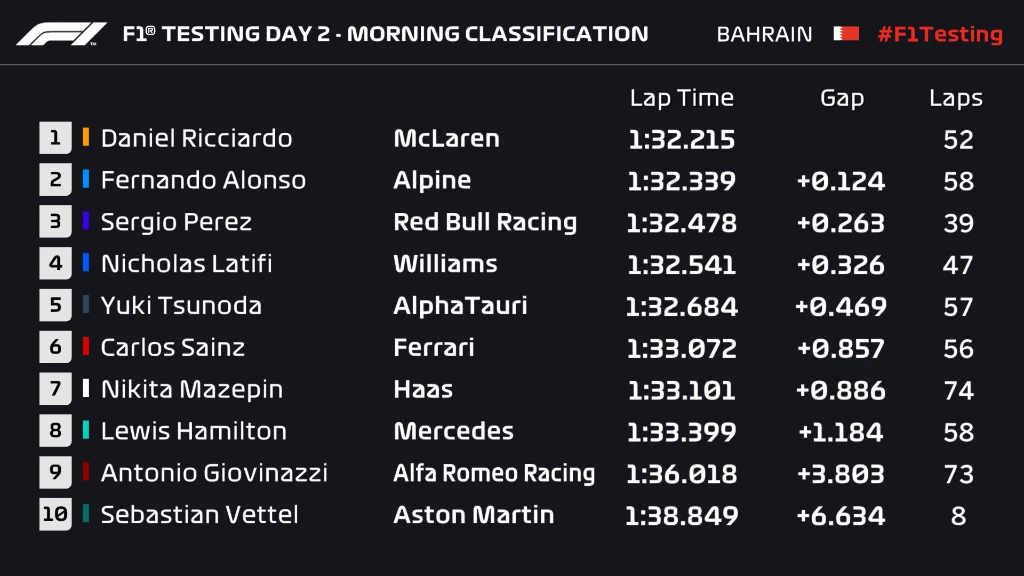Click the F1 logo
Viewport: 1024px width, 576px height.
[61, 34]
